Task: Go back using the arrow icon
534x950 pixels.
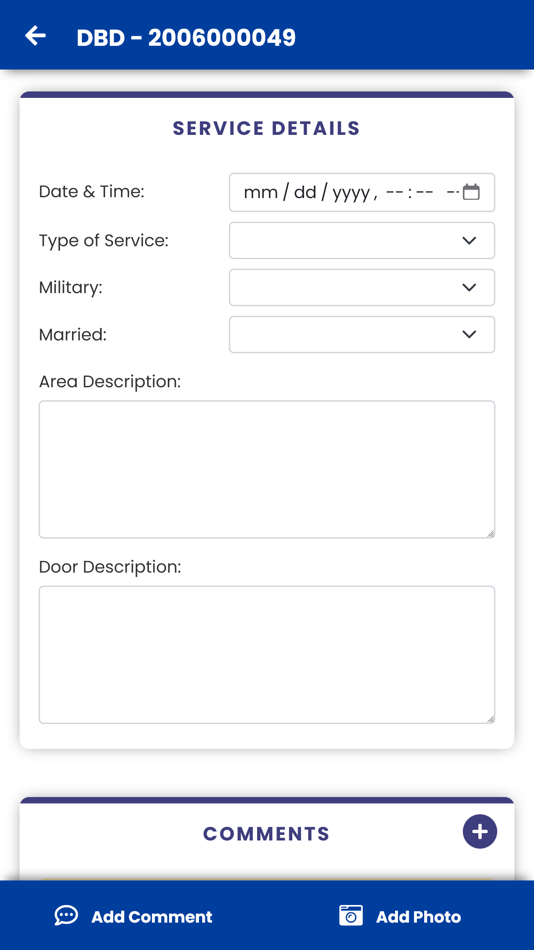Action: (x=35, y=36)
